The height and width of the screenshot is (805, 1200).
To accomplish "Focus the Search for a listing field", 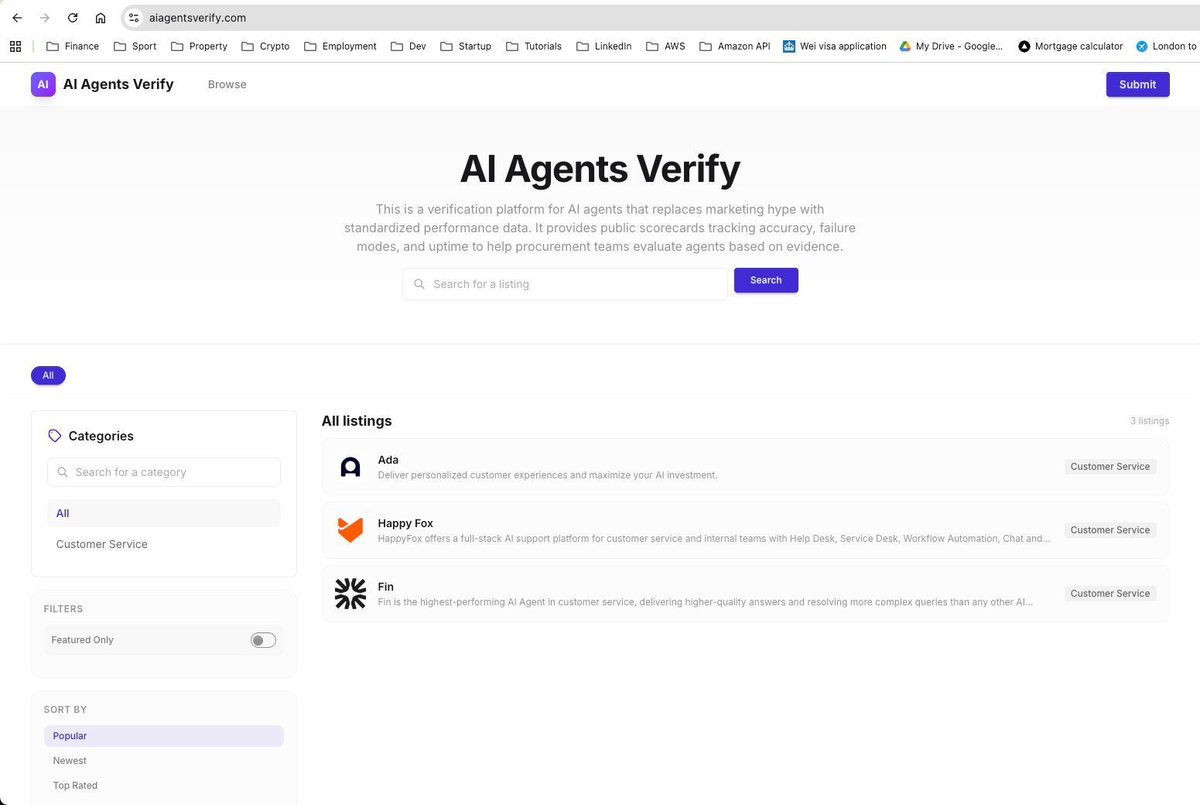I will [565, 284].
